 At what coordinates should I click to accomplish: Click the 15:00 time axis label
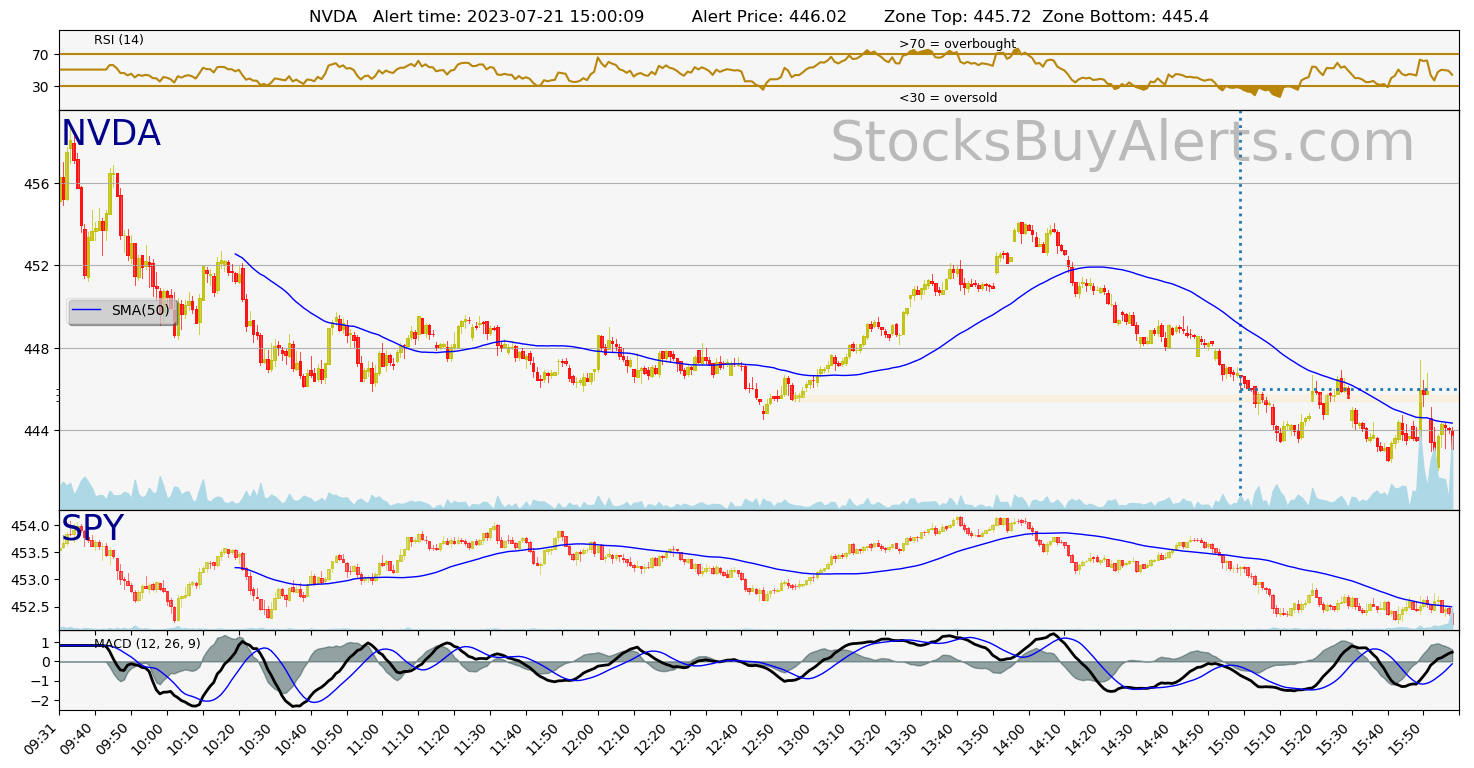pos(1228,737)
